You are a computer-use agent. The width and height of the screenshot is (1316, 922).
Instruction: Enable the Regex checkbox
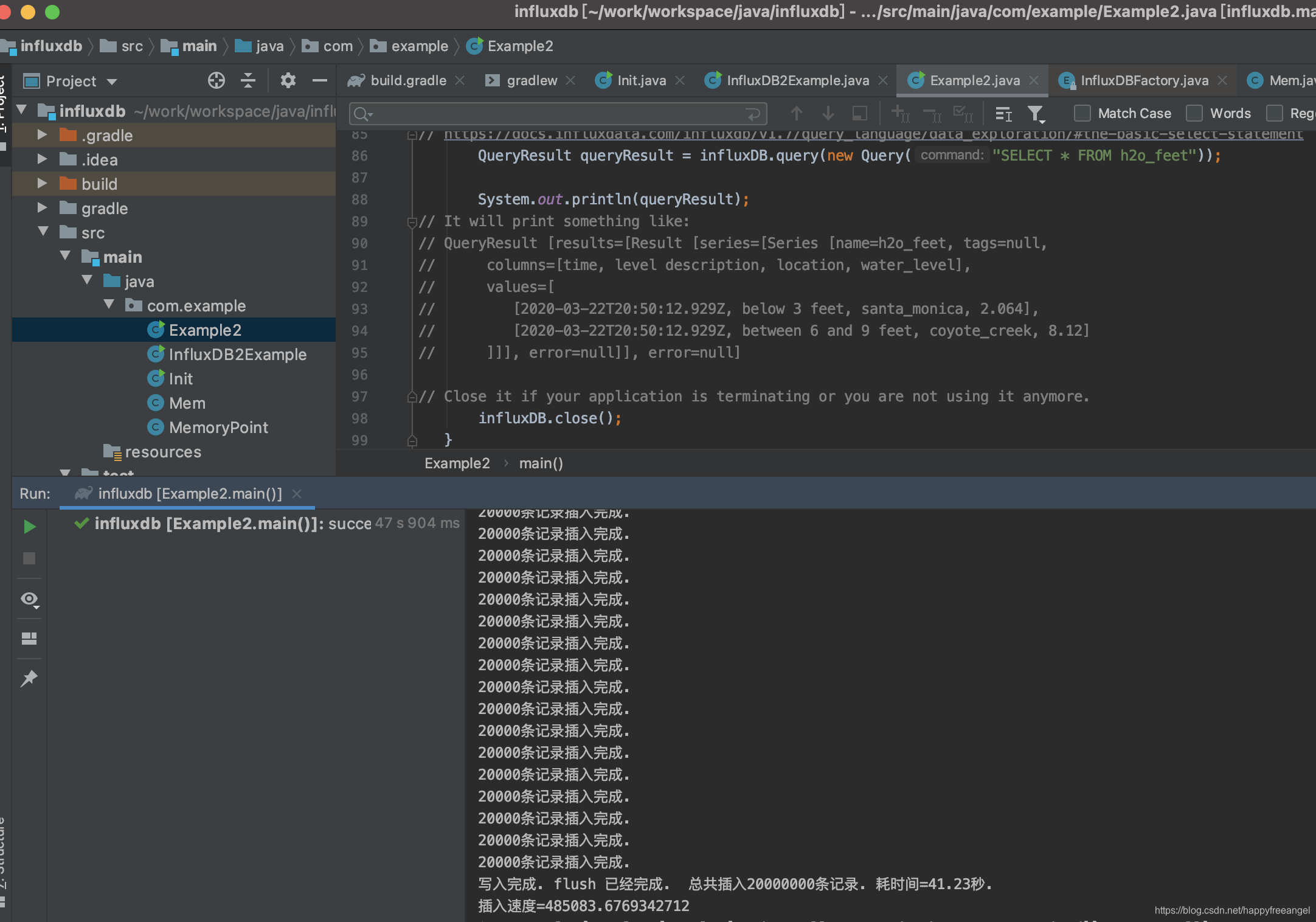coord(1274,114)
